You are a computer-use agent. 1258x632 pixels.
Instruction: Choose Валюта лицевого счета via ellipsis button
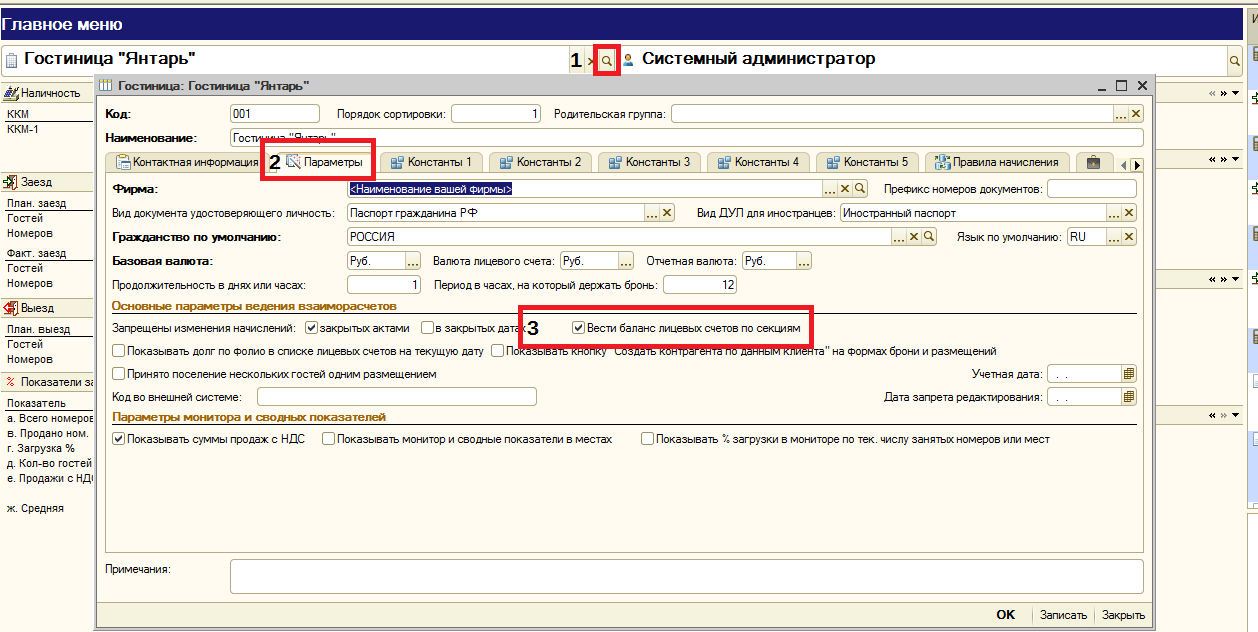(626, 261)
